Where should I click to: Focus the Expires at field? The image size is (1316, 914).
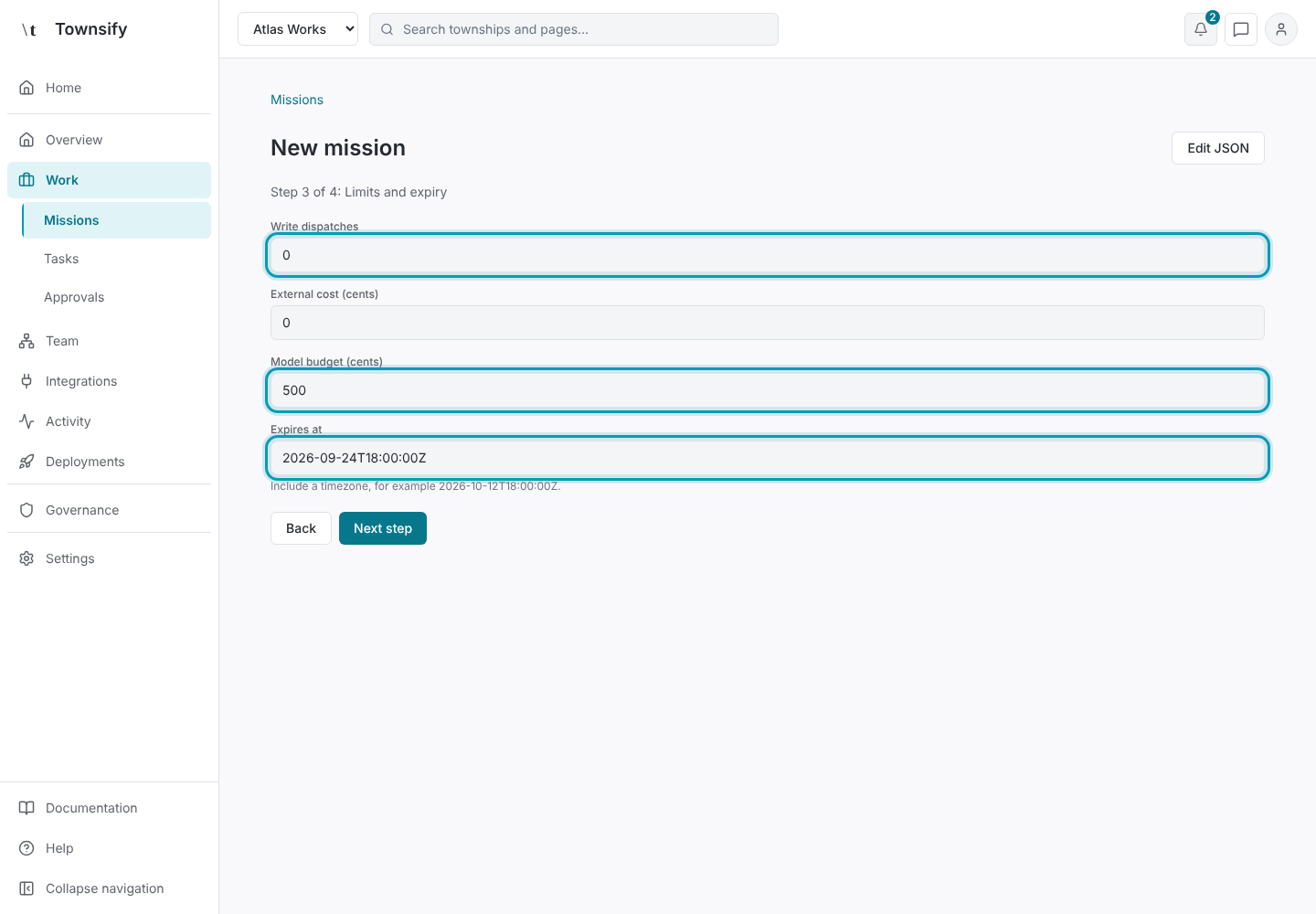tap(768, 458)
